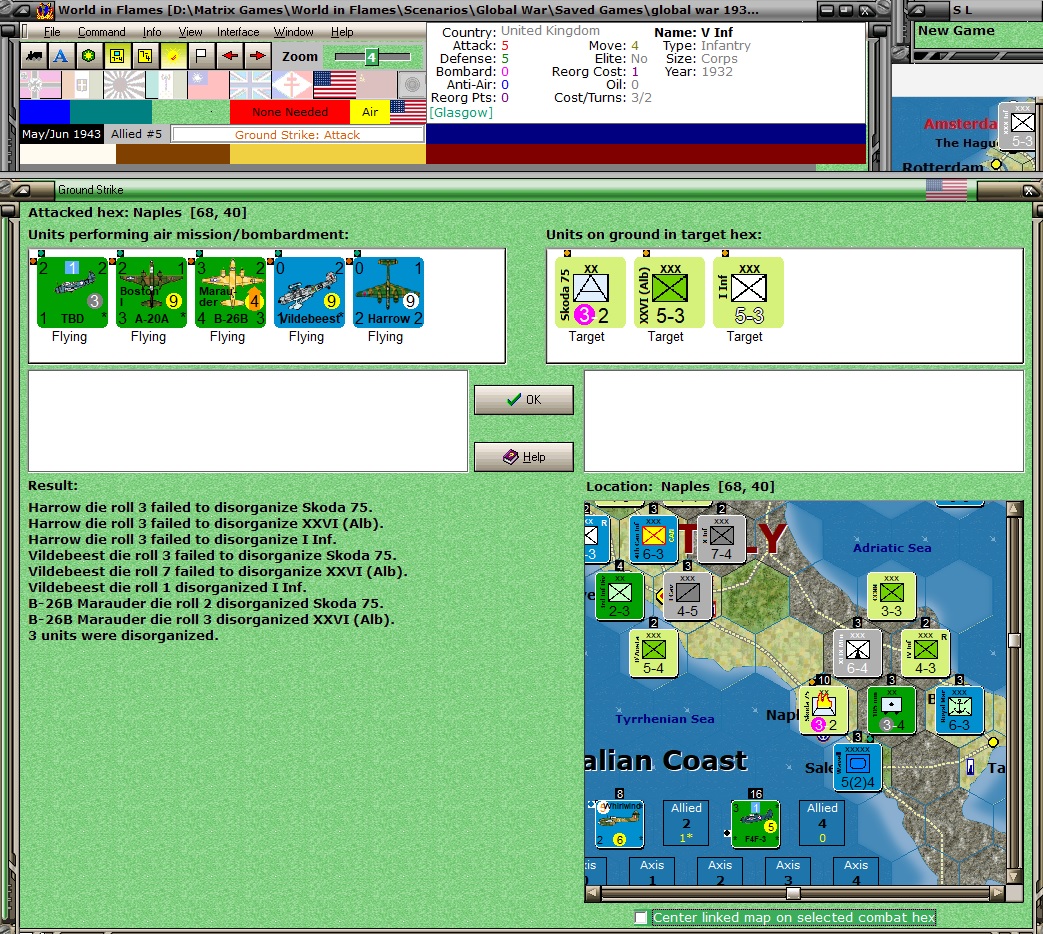Toggle the yellow unit-status toolbar icon
Image resolution: width=1043 pixels, height=934 pixels.
(x=117, y=56)
